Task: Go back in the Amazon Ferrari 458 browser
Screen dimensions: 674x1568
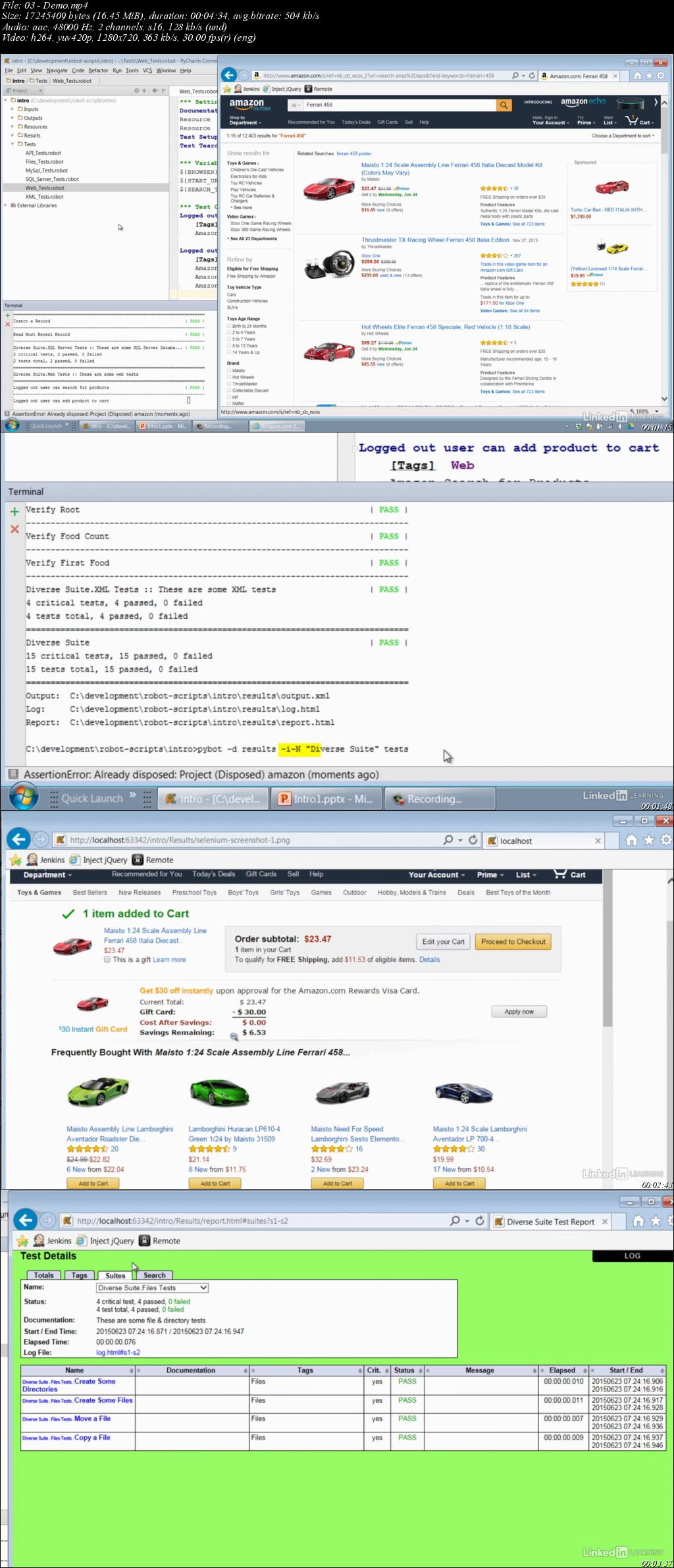Action: click(228, 75)
